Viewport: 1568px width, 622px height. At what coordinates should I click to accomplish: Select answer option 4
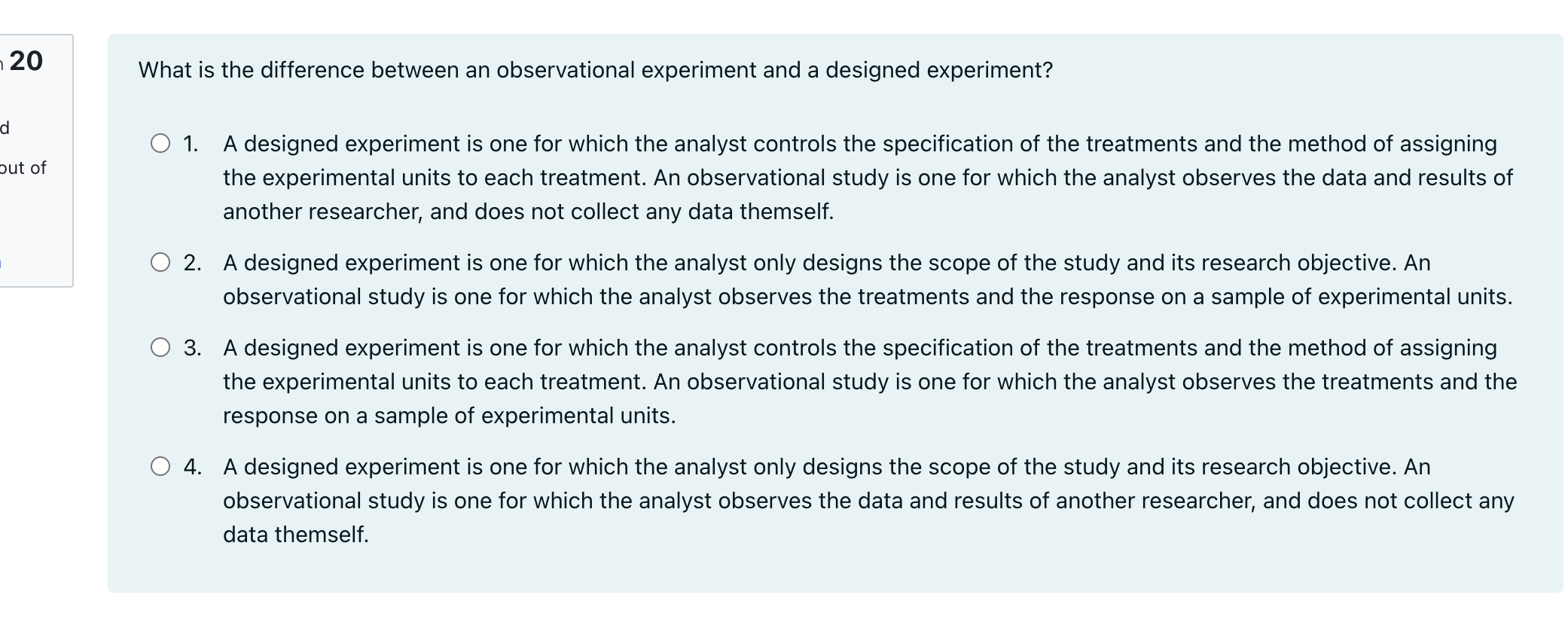pos(162,466)
